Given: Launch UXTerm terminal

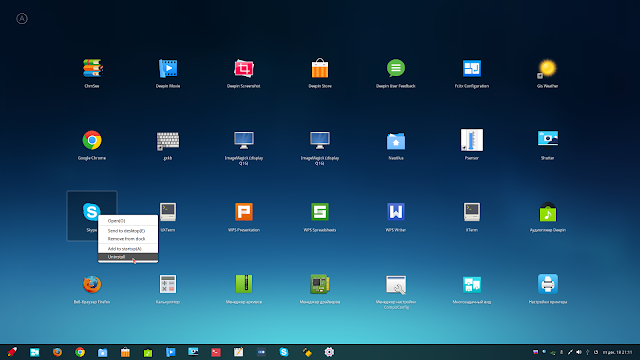Looking at the screenshot, I should (x=168, y=212).
